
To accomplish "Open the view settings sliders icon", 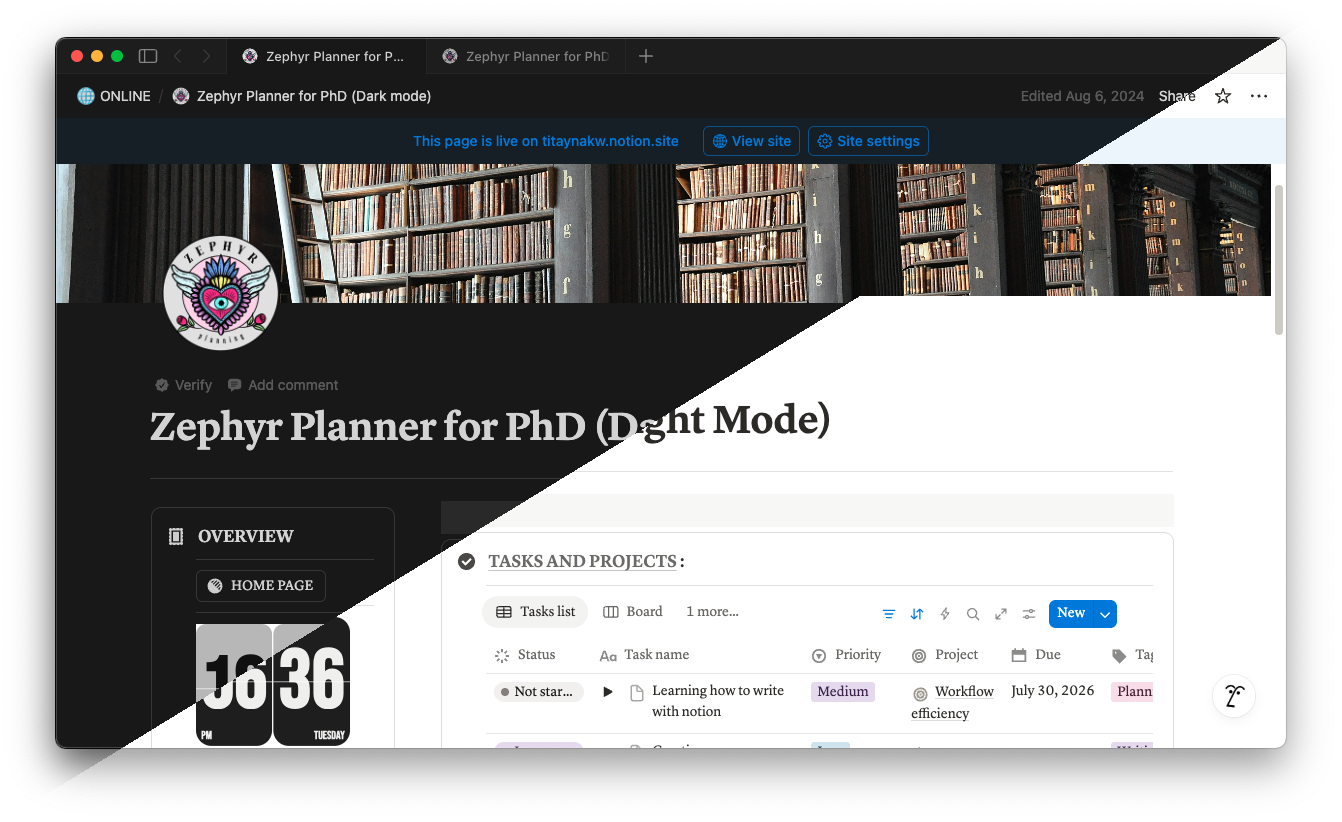I will pos(1029,614).
